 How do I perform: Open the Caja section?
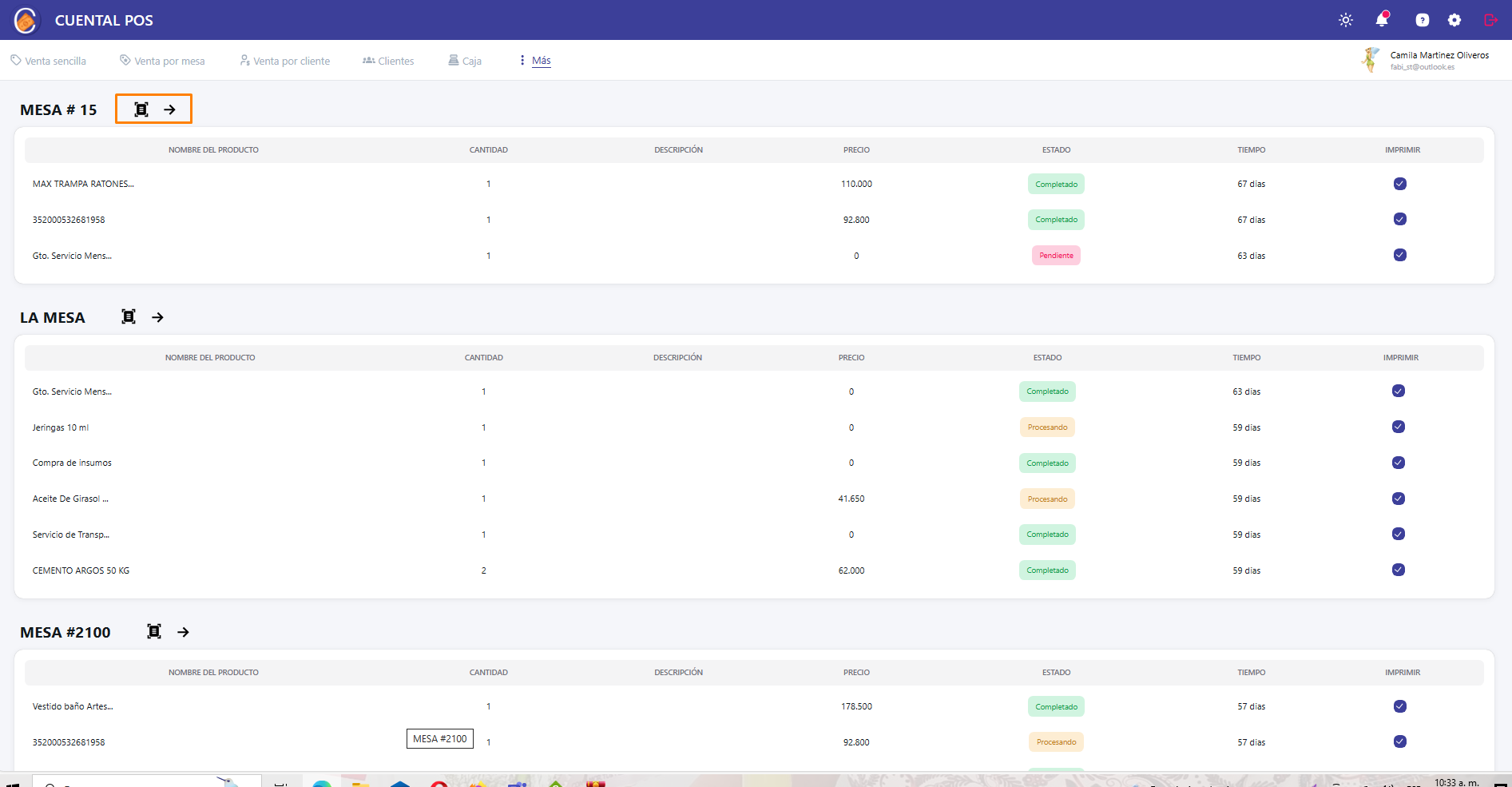pos(465,61)
